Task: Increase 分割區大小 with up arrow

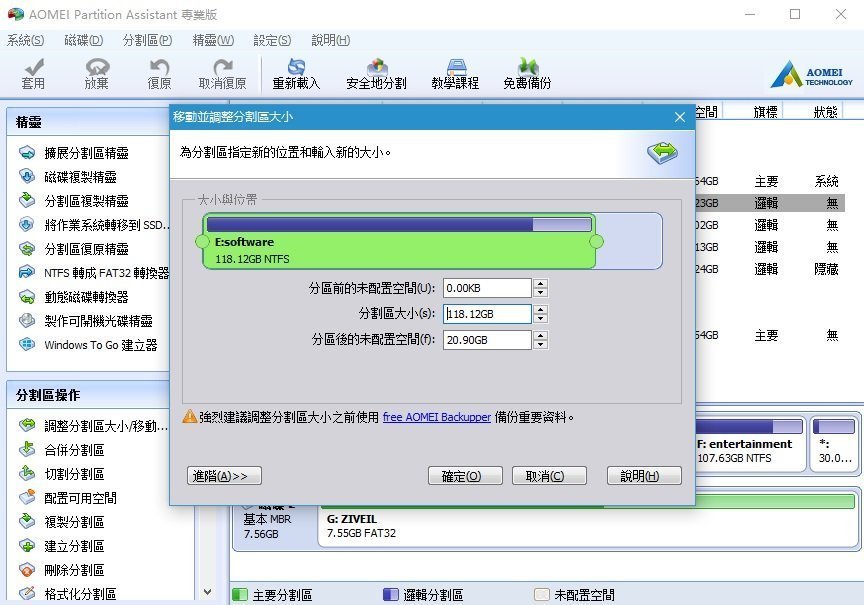Action: tap(541, 310)
